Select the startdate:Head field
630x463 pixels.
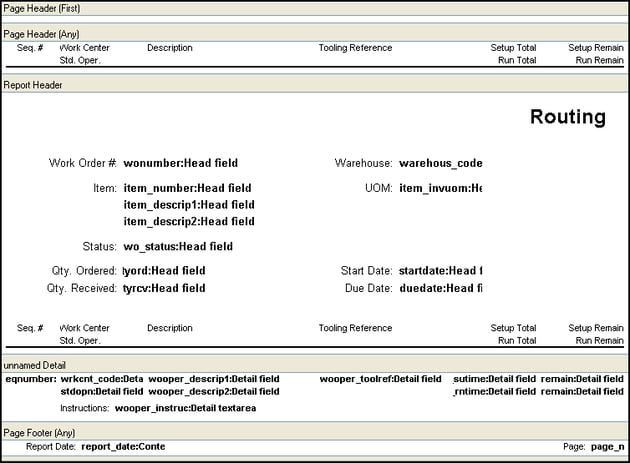pos(441,270)
